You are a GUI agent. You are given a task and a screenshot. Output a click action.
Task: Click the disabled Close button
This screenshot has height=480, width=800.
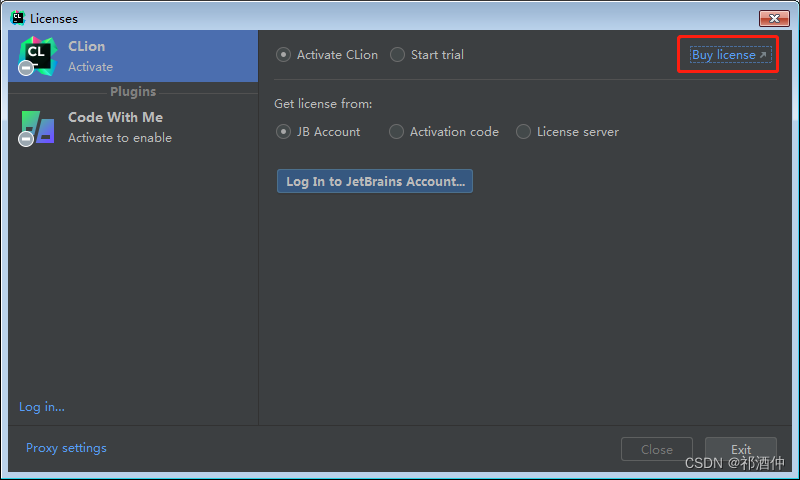(657, 449)
